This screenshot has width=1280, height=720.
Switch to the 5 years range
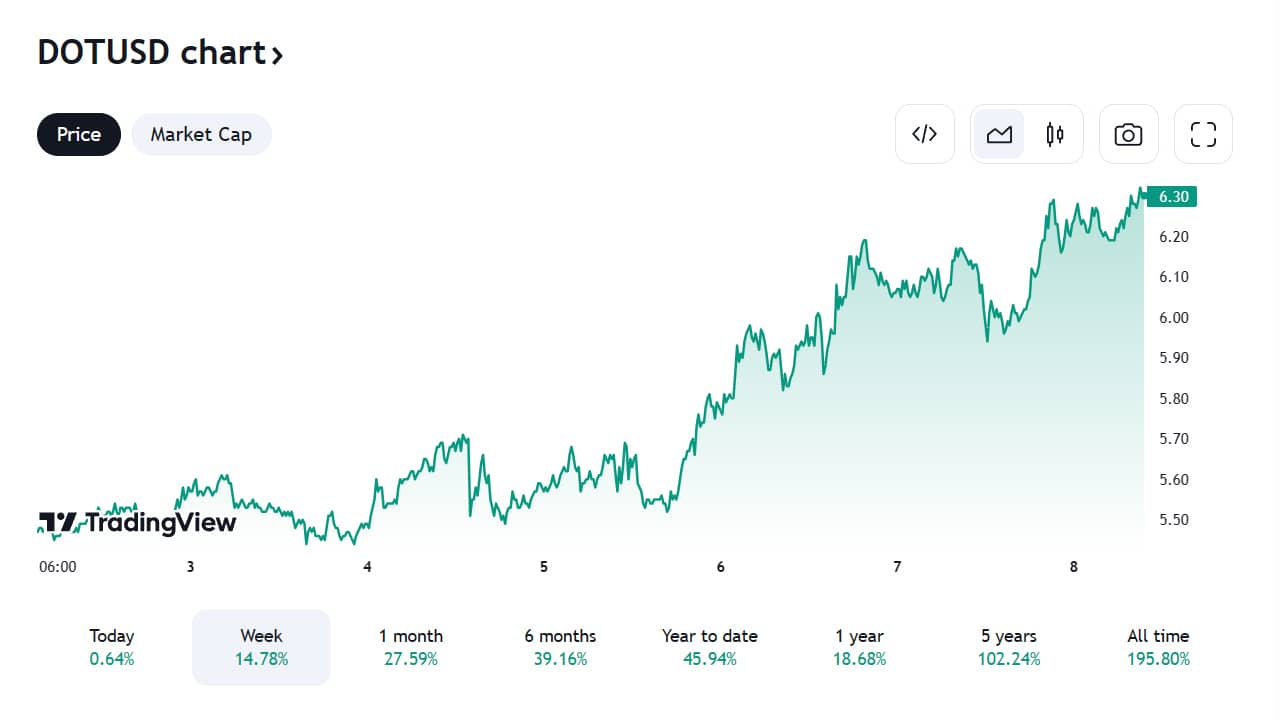(x=1009, y=647)
